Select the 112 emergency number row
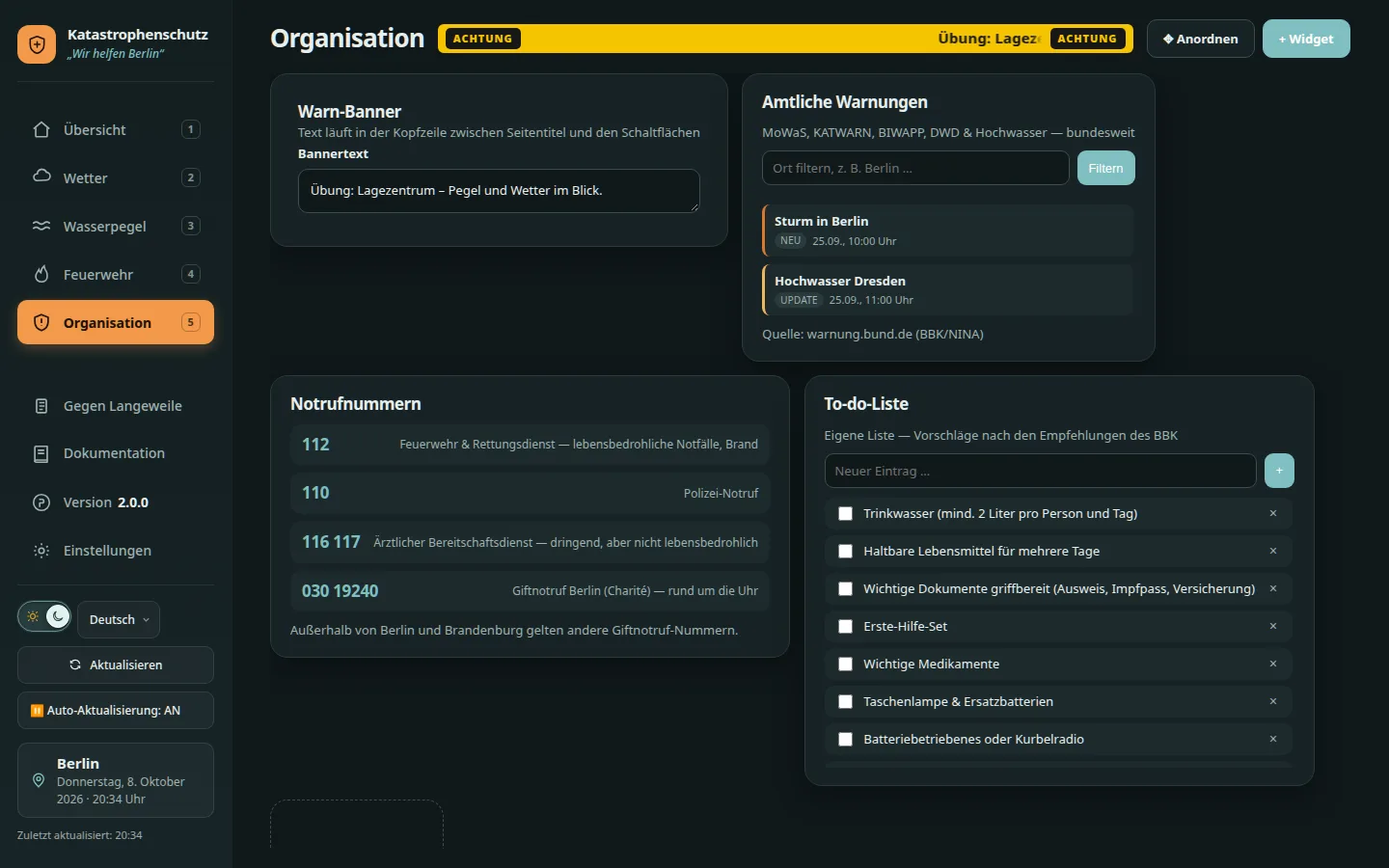This screenshot has width=1389, height=868. coord(530,445)
